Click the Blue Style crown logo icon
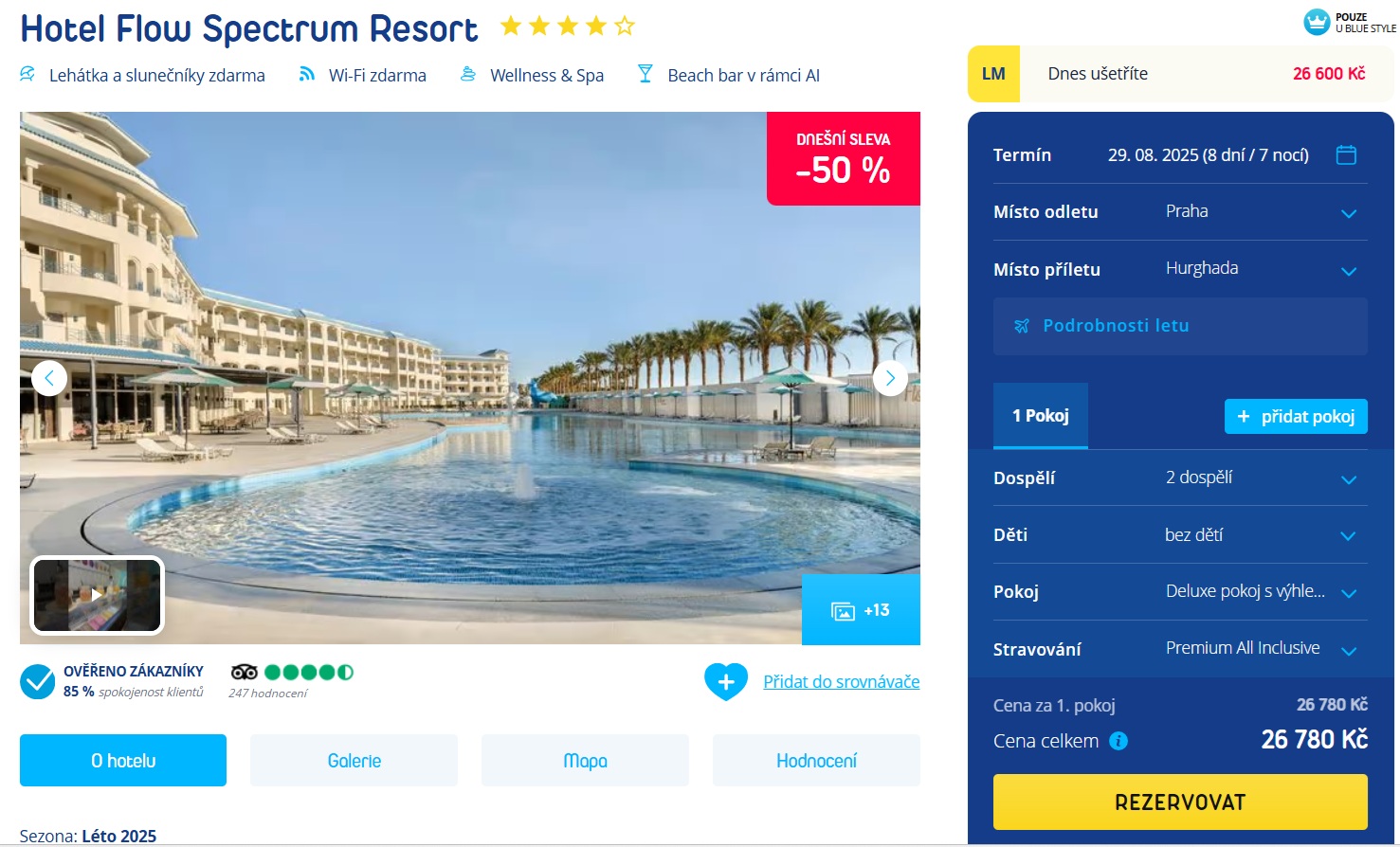Screen dimensions: 1400x847 [1317, 22]
